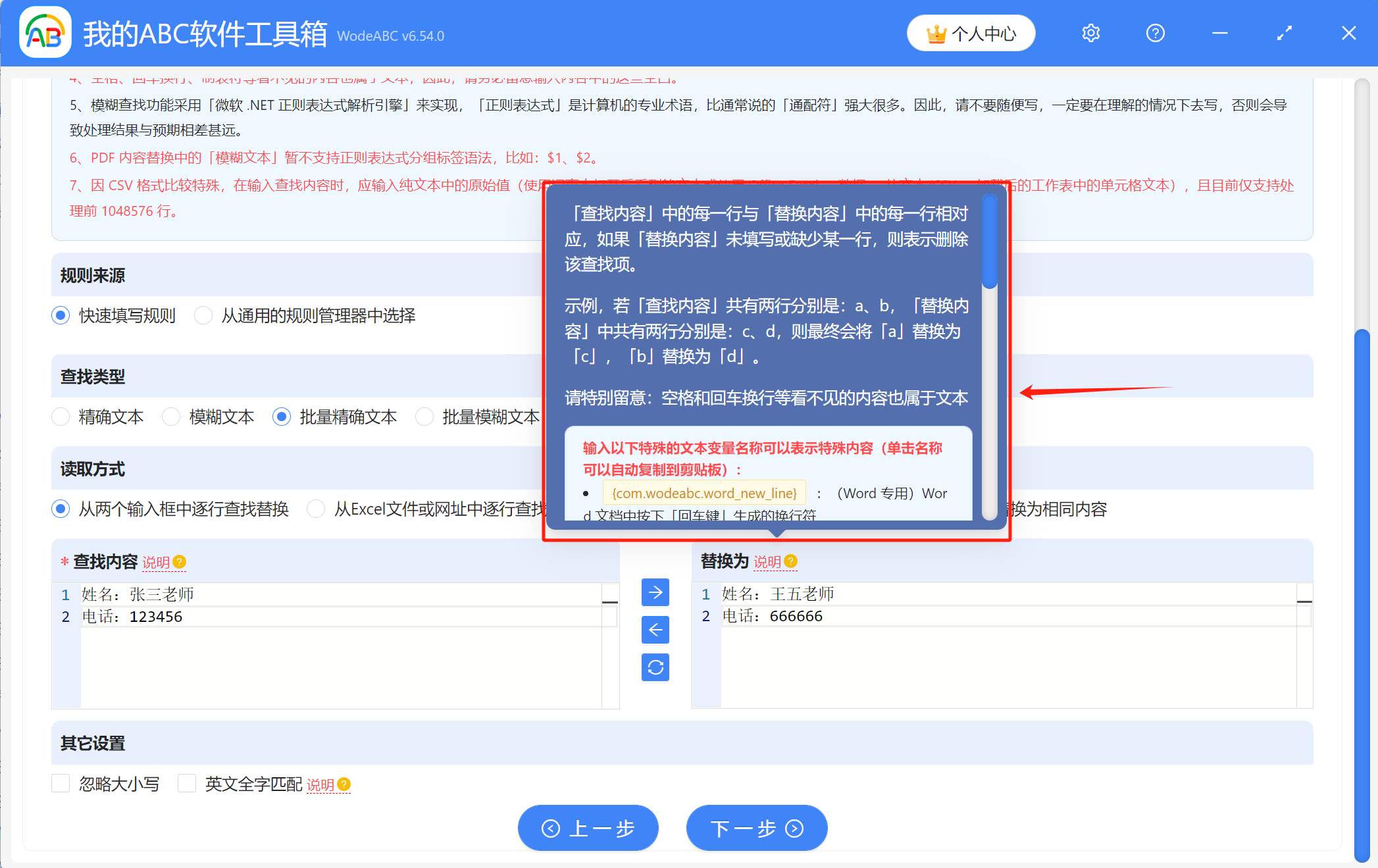The image size is (1378, 868).
Task: Click the left-arrow transfer icon between text panels
Action: pyautogui.click(x=655, y=630)
